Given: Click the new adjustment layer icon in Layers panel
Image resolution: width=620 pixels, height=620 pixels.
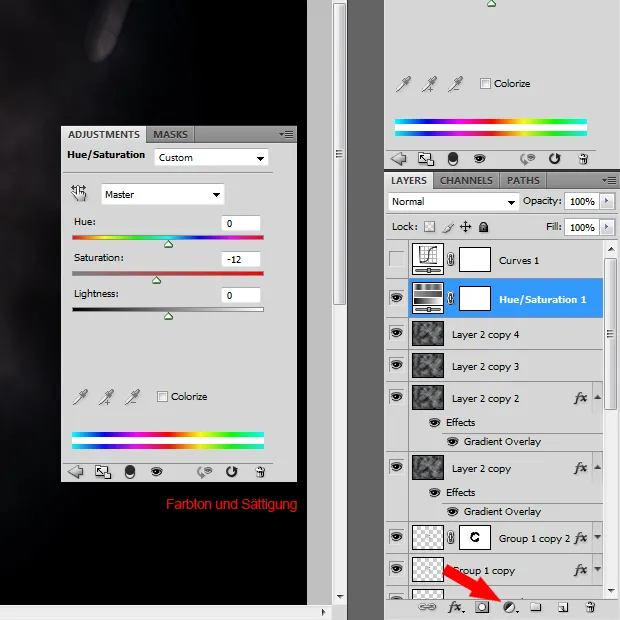Looking at the screenshot, I should [510, 607].
